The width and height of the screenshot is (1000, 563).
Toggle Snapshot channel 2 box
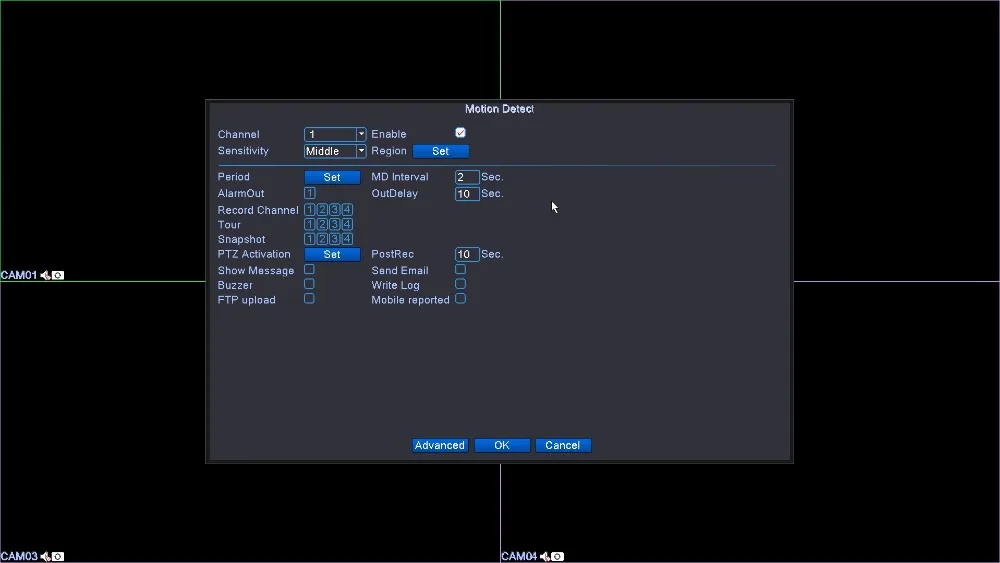(322, 239)
